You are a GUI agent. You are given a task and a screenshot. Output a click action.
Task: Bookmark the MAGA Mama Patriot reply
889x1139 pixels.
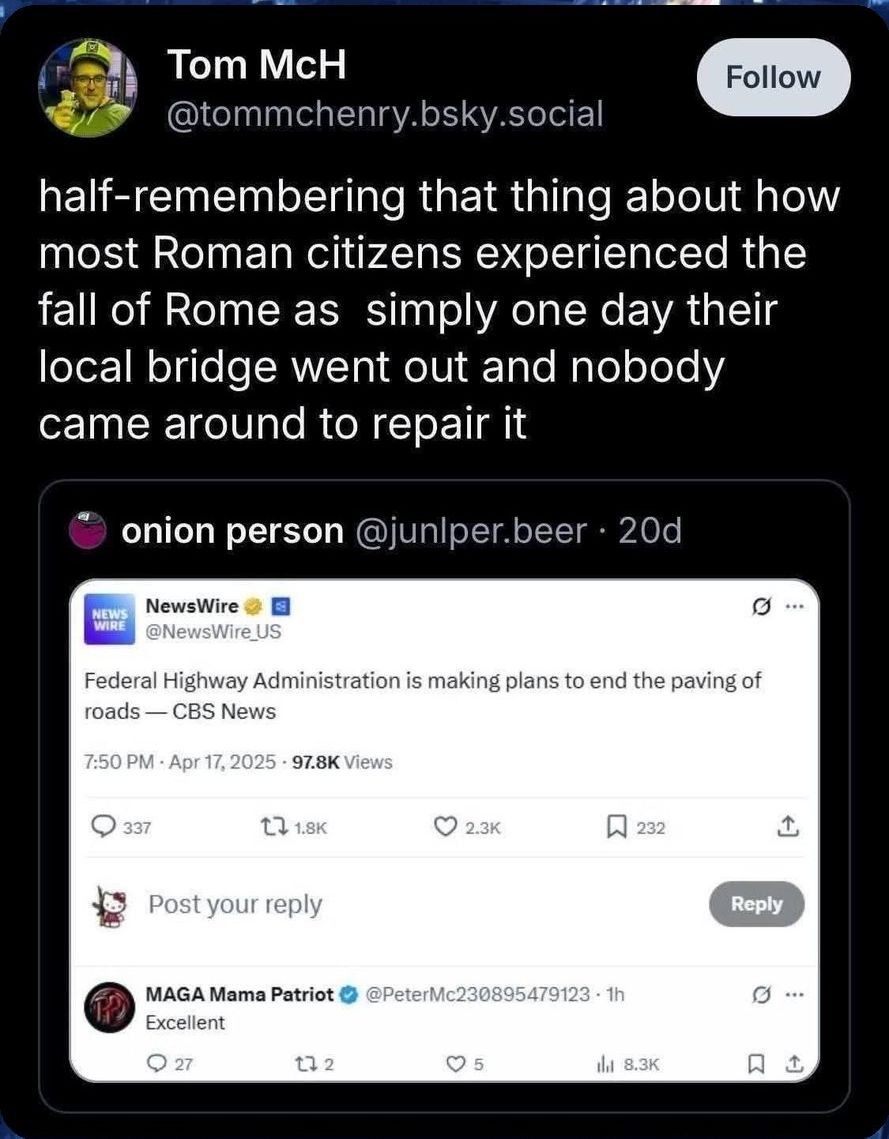(x=757, y=1064)
